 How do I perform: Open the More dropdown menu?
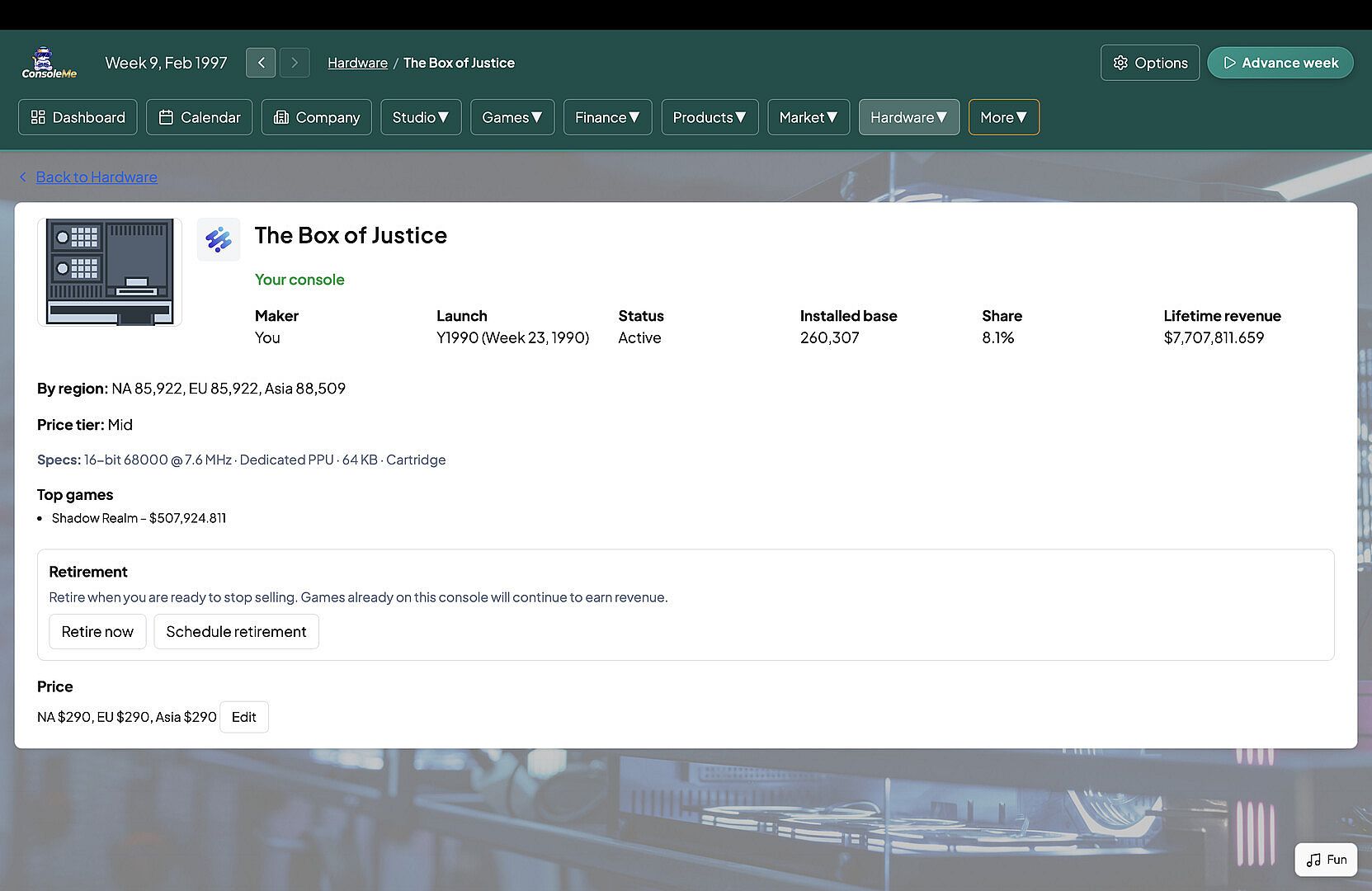(1003, 117)
